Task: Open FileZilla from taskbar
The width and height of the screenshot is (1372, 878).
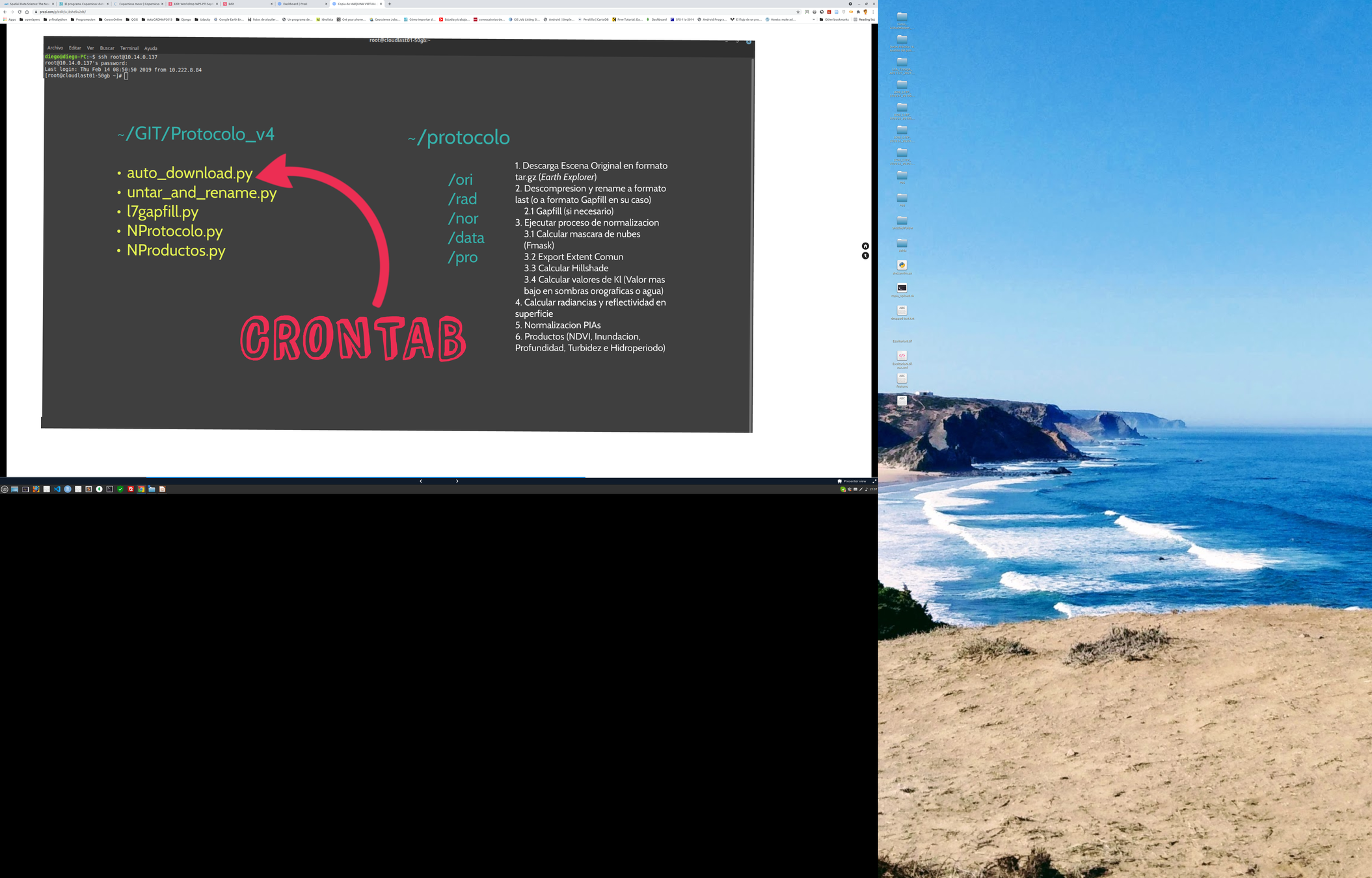Action: (131, 489)
